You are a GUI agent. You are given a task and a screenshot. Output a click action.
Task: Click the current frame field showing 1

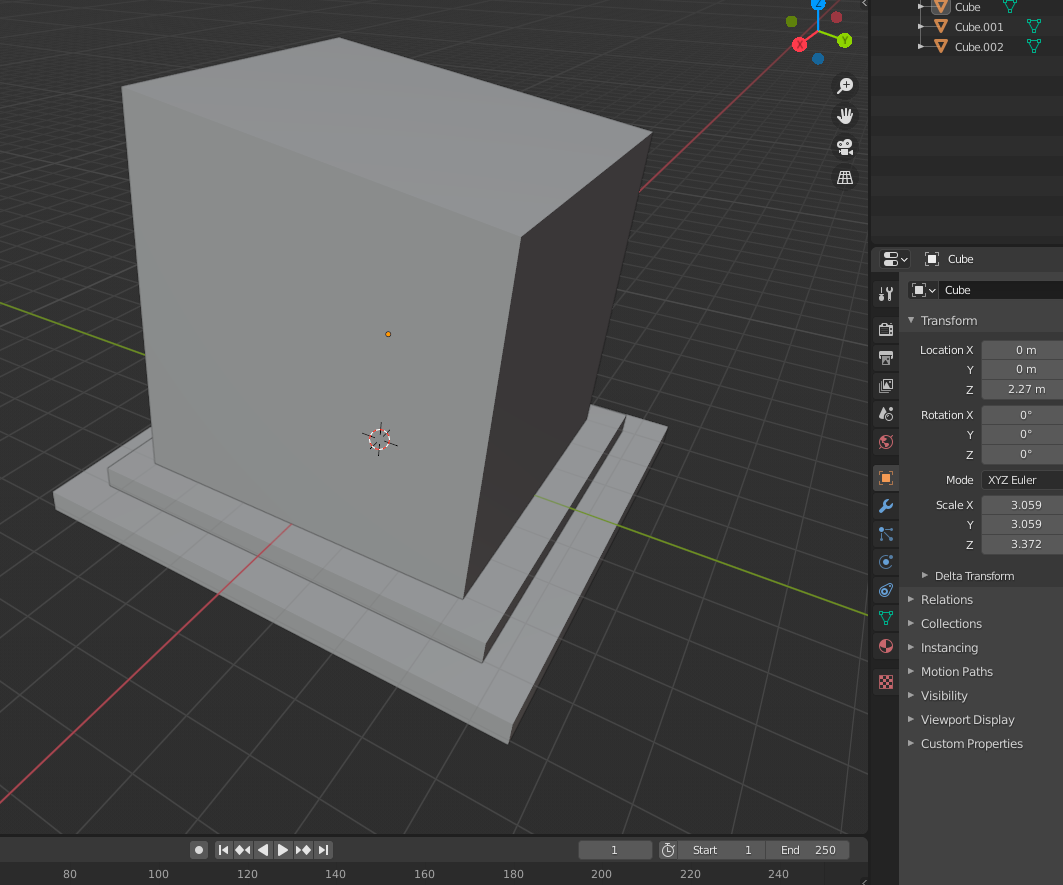point(615,850)
